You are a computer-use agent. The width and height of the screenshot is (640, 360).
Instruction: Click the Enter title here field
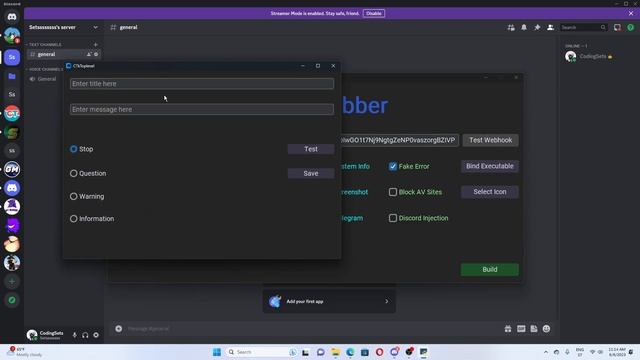pyautogui.click(x=202, y=84)
